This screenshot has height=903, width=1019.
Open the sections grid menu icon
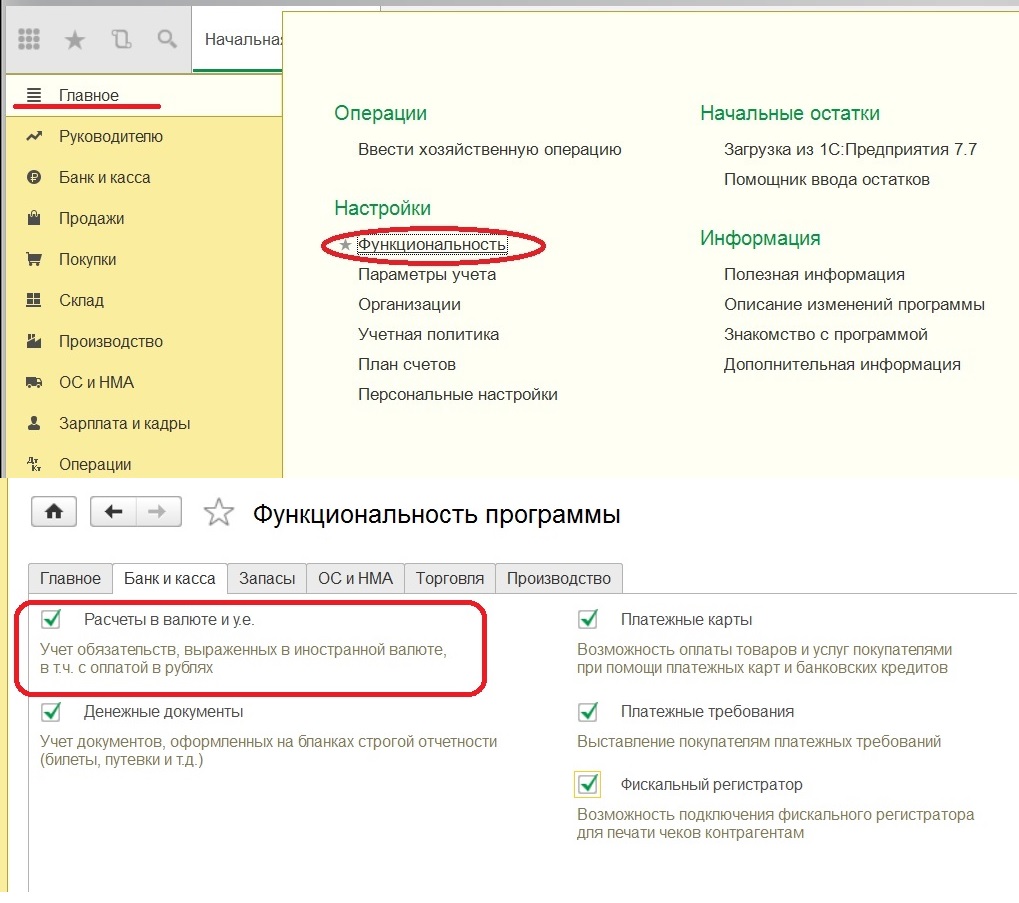(29, 40)
